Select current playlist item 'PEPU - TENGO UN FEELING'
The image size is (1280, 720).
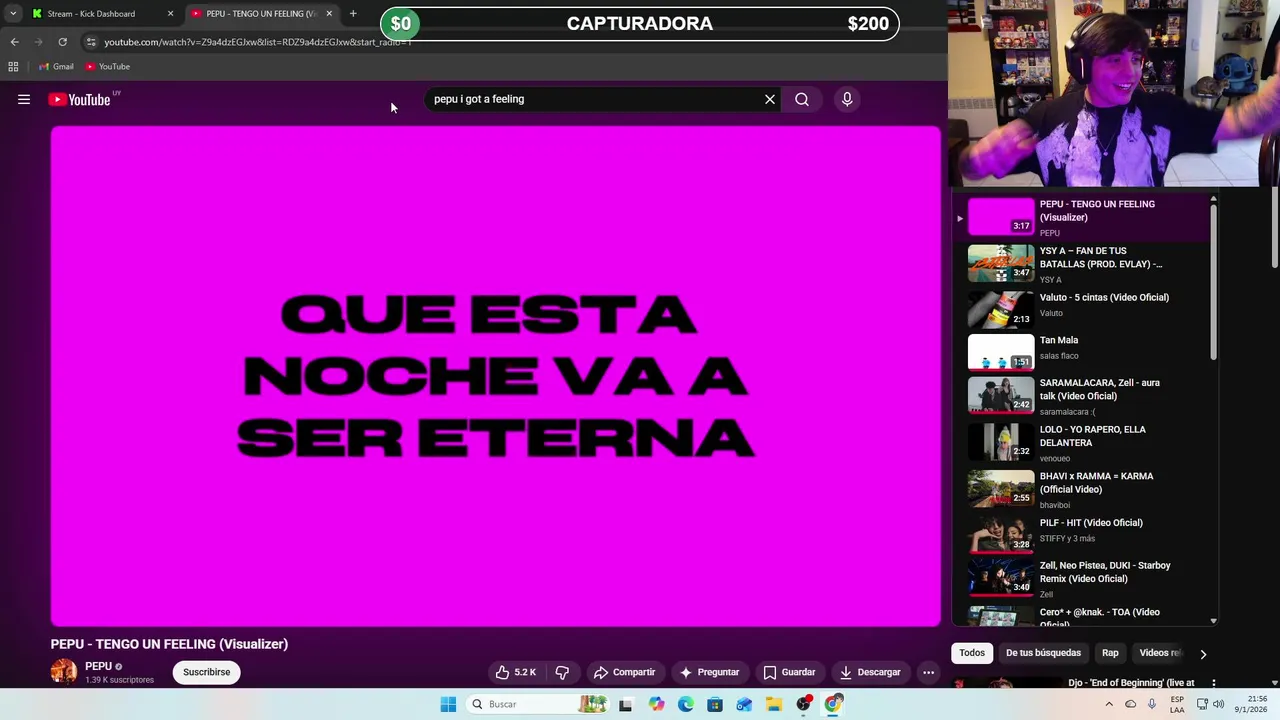click(1083, 217)
